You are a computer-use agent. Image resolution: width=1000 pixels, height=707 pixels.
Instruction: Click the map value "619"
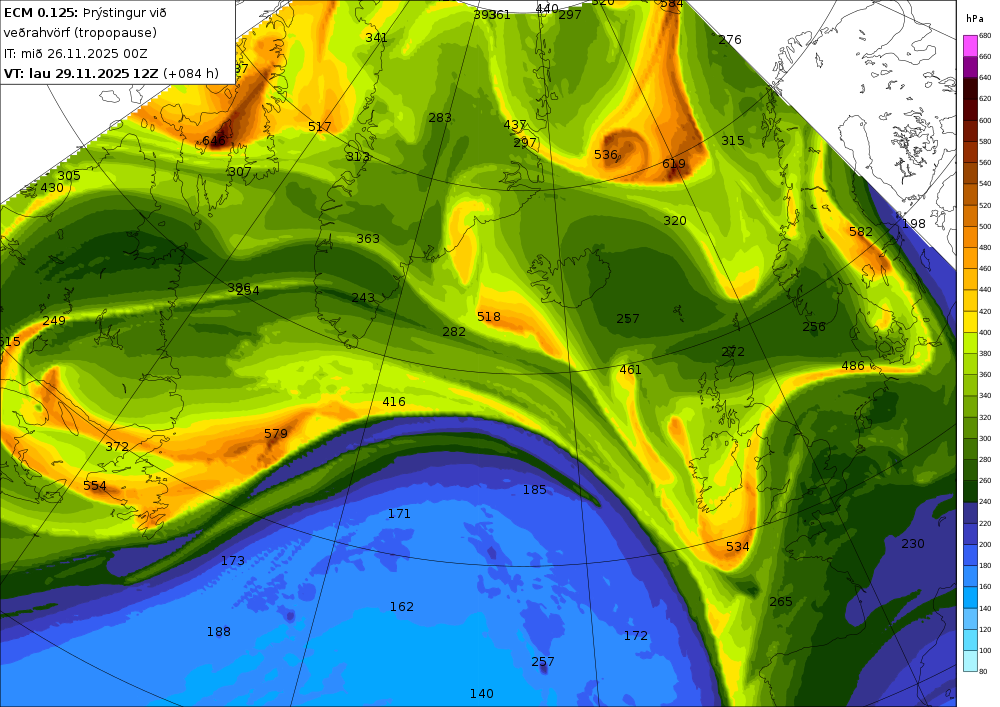673,164
